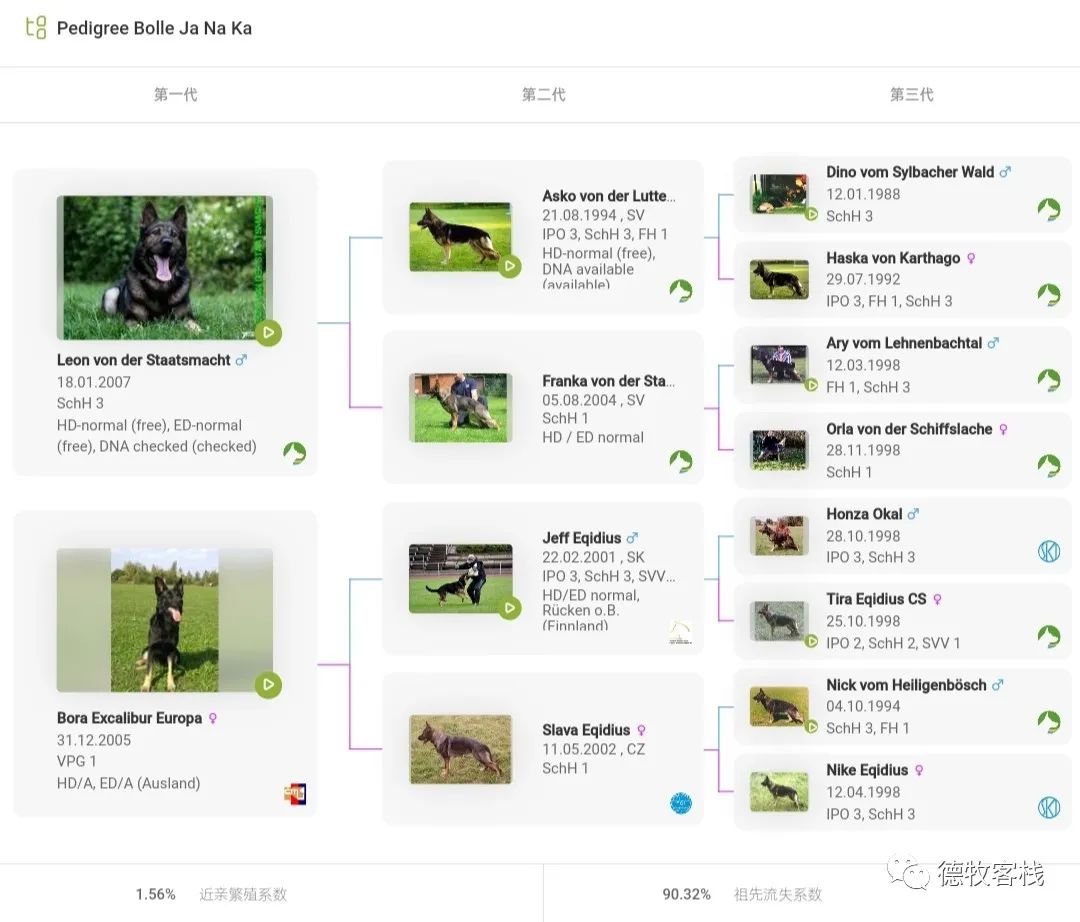
Task: Open Jeff Eqidius name link
Action: tap(582, 538)
